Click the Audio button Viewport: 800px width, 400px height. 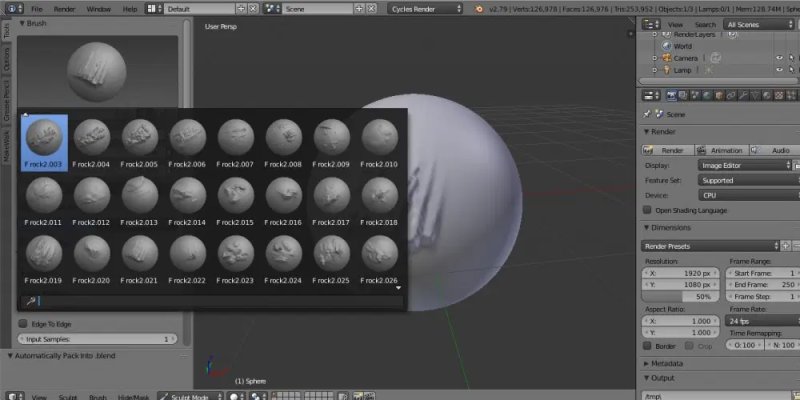774,151
